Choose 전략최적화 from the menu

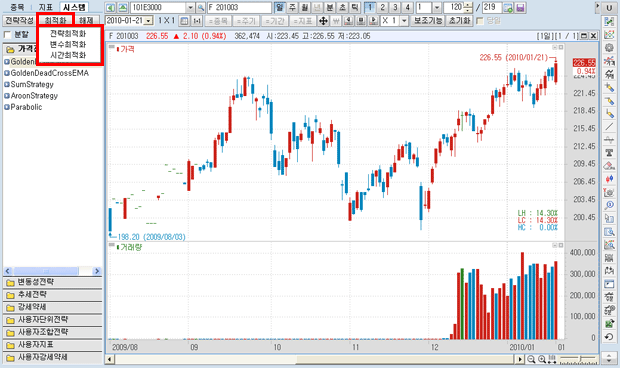coord(68,34)
